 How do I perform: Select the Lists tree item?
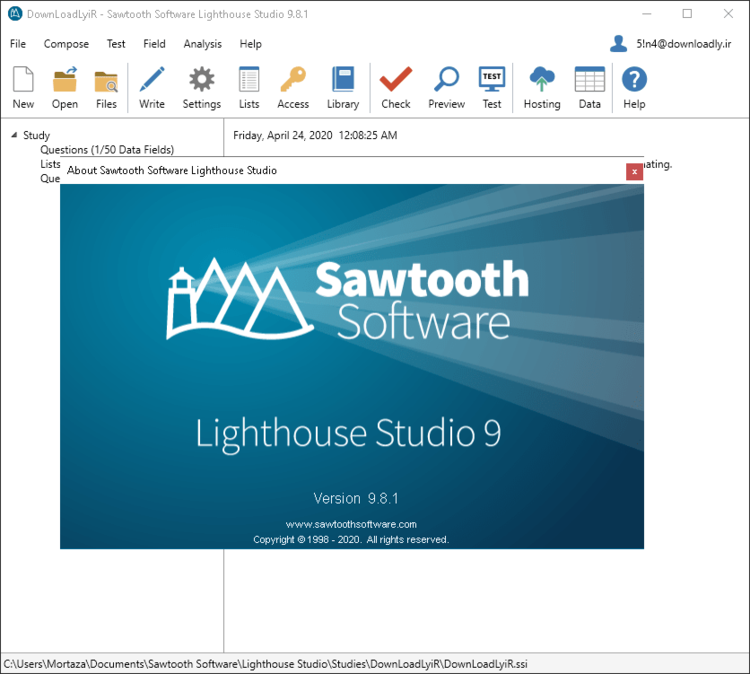pyautogui.click(x=50, y=164)
